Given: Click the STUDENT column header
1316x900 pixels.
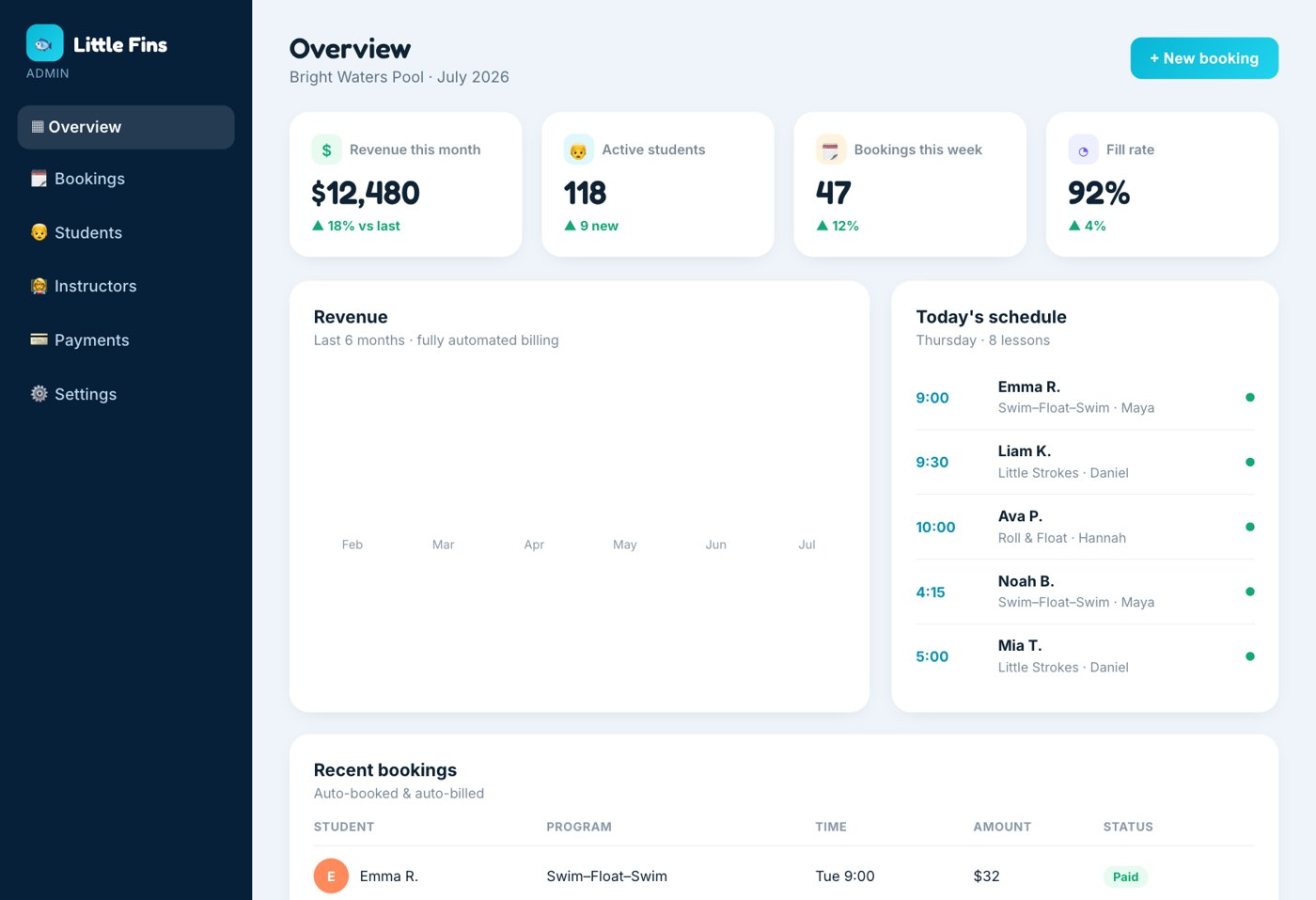Looking at the screenshot, I should coord(344,828).
